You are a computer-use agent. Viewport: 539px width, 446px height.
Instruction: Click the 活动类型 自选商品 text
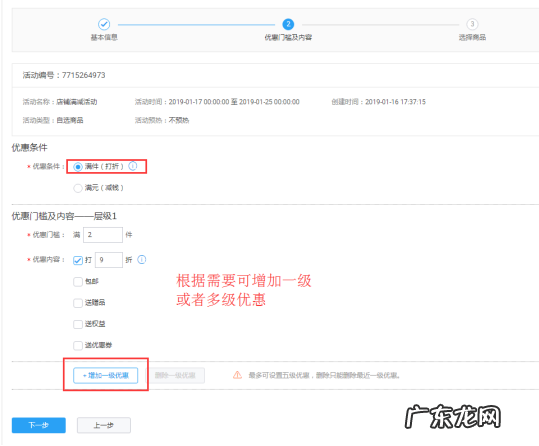tap(53, 120)
